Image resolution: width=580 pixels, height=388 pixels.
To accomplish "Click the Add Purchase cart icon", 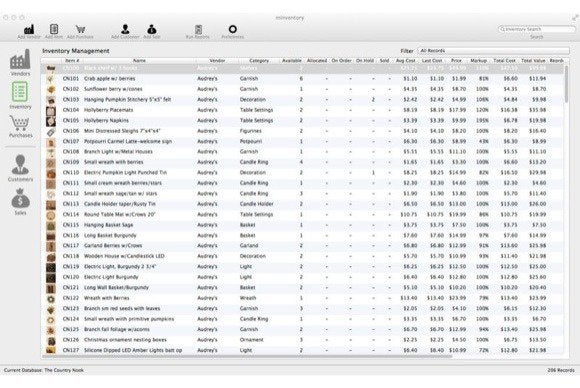I will click(x=80, y=29).
